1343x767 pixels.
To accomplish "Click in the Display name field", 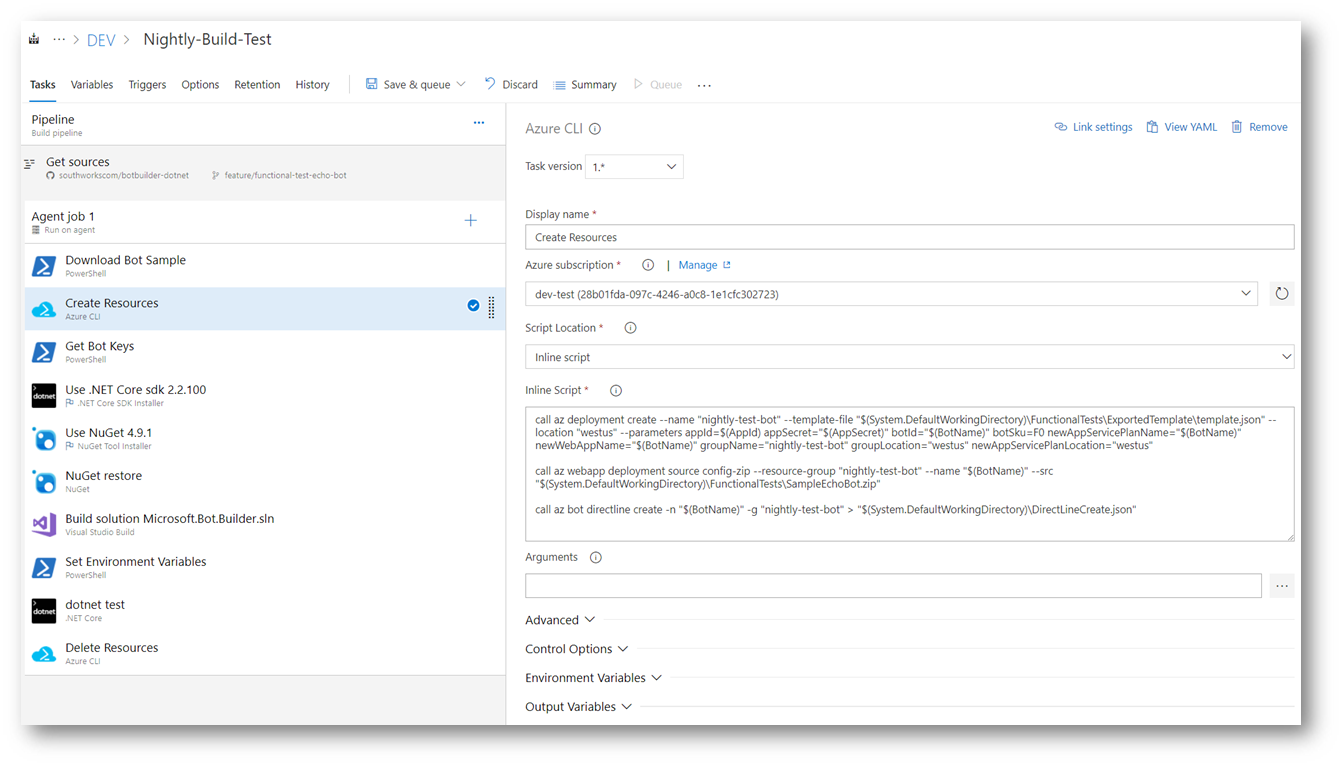I will pos(910,237).
